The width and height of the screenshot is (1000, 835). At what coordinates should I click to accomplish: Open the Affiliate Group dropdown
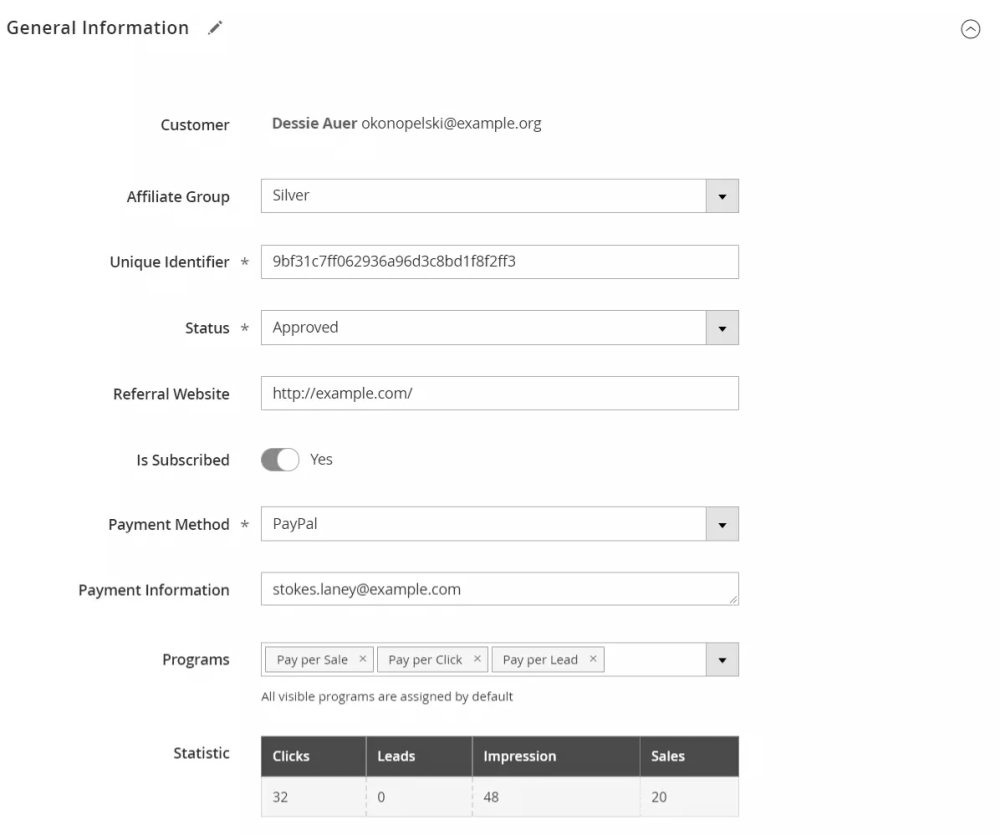(x=721, y=196)
